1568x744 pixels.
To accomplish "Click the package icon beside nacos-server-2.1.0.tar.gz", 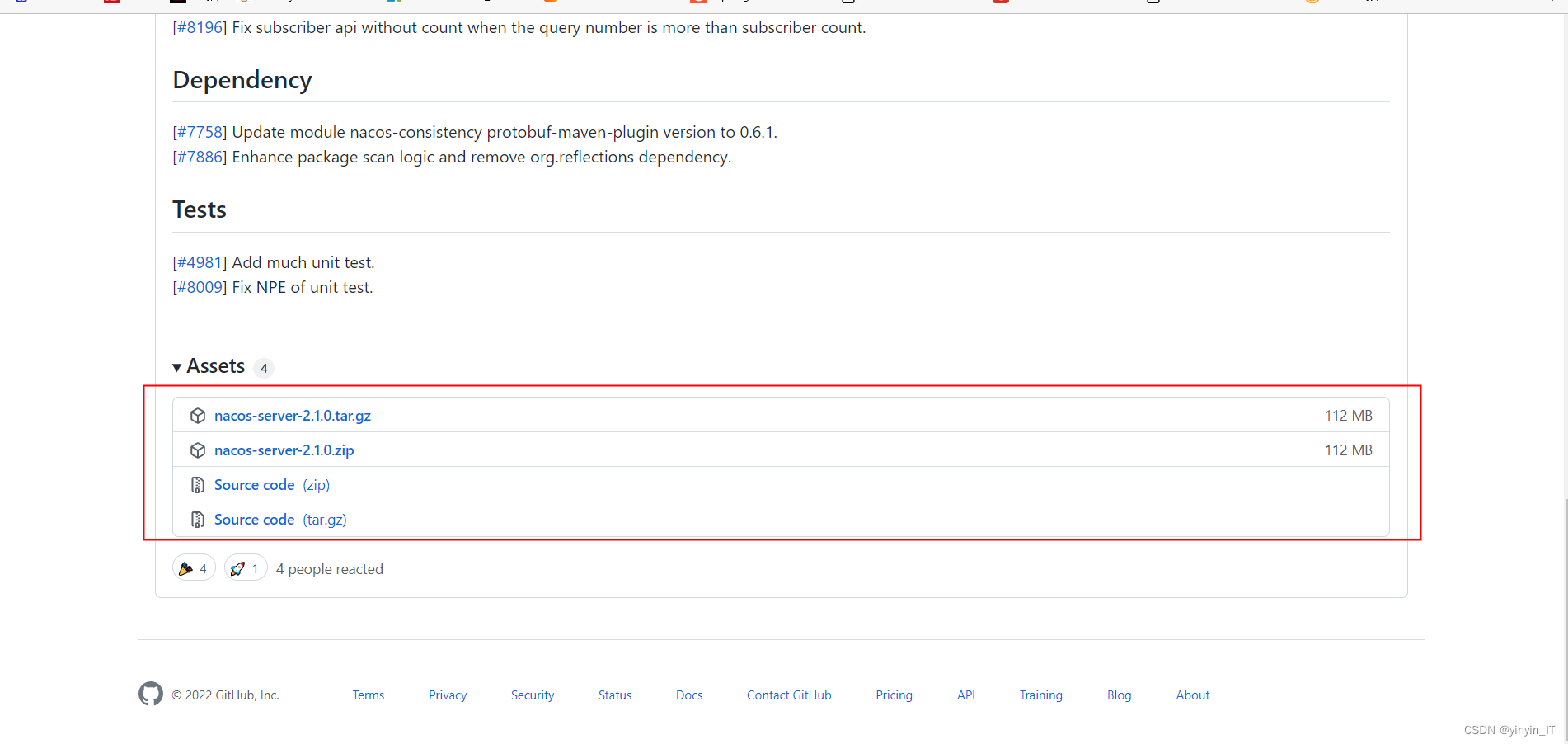I will click(198, 416).
